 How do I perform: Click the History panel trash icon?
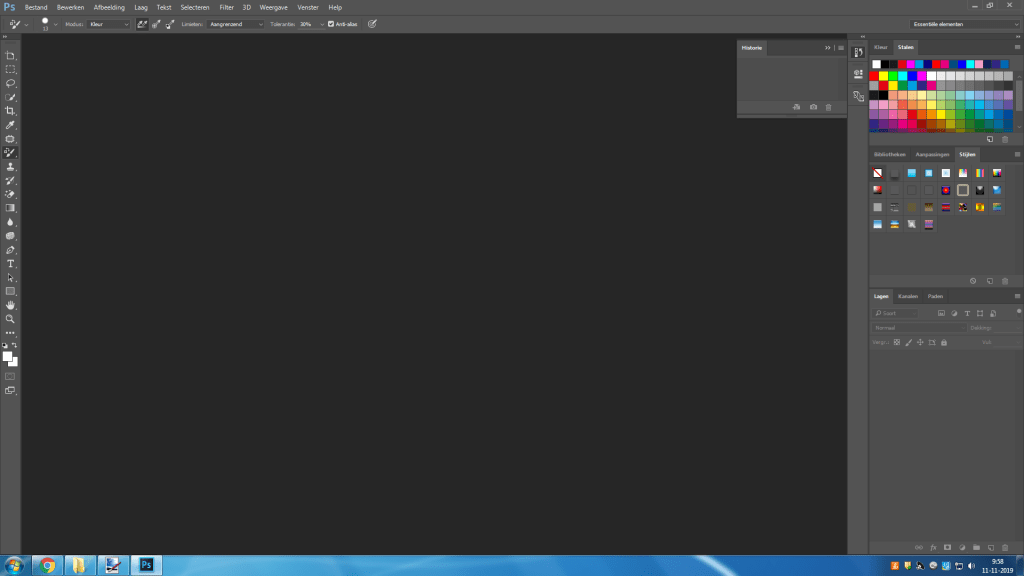point(828,107)
